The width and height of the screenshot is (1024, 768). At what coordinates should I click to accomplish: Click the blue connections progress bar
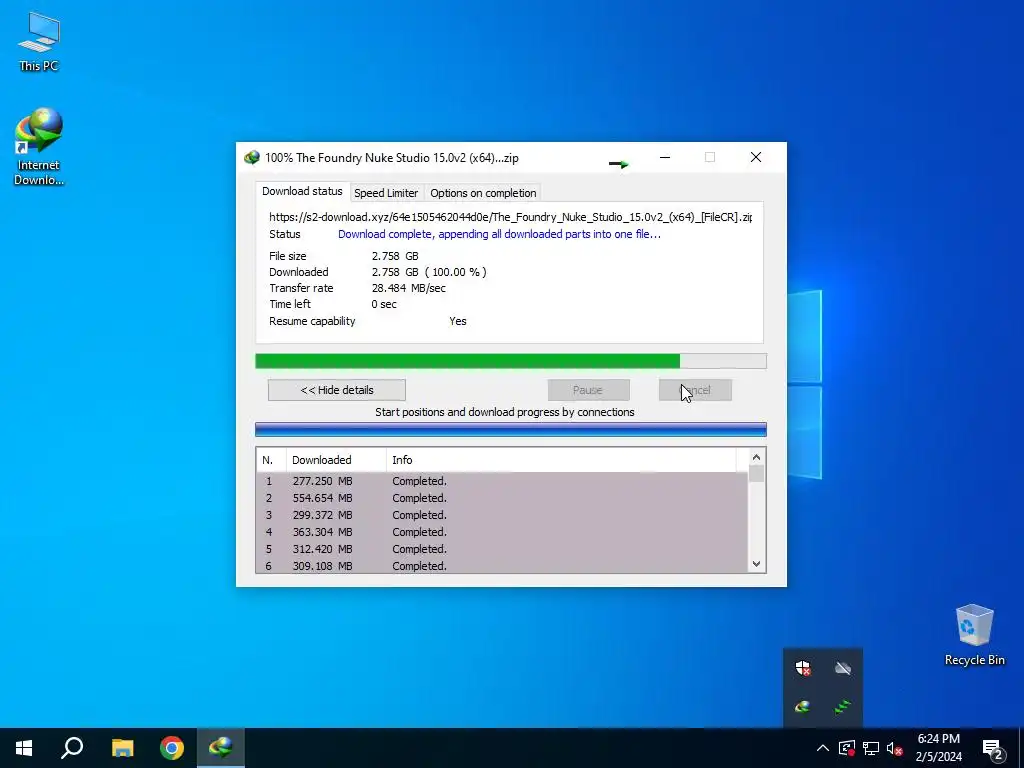pyautogui.click(x=511, y=429)
